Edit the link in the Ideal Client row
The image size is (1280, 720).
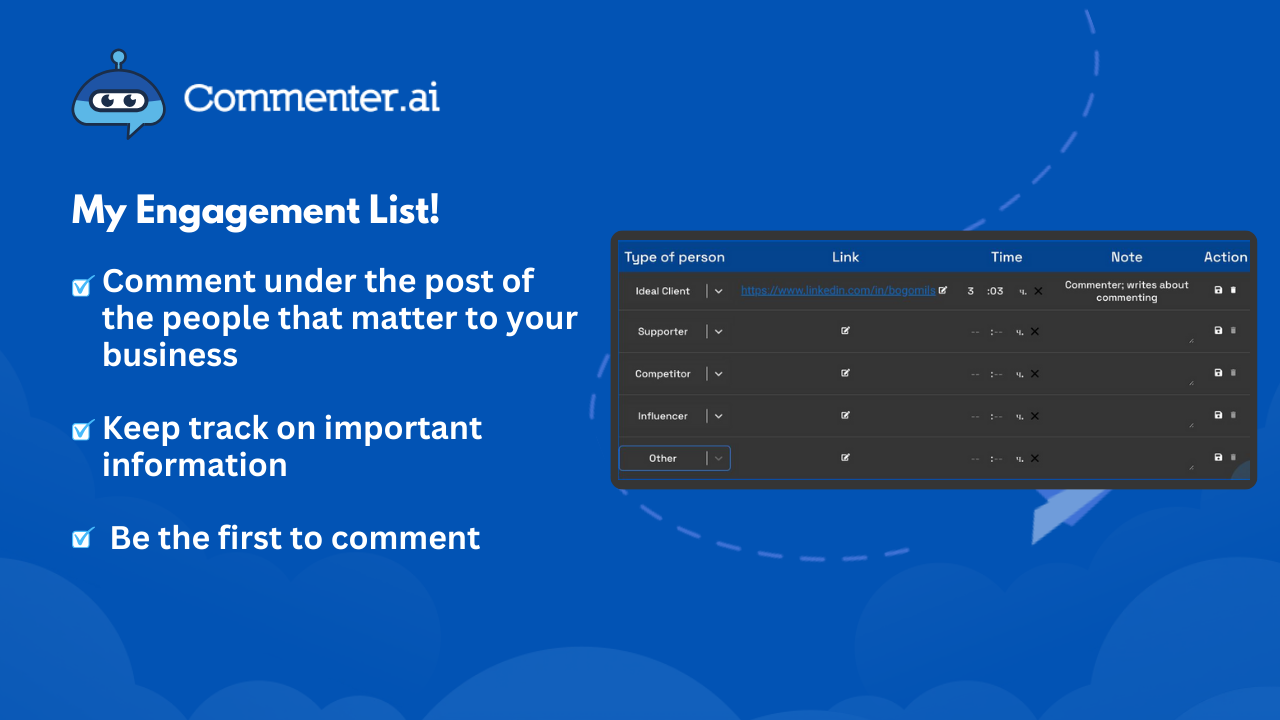(x=943, y=290)
